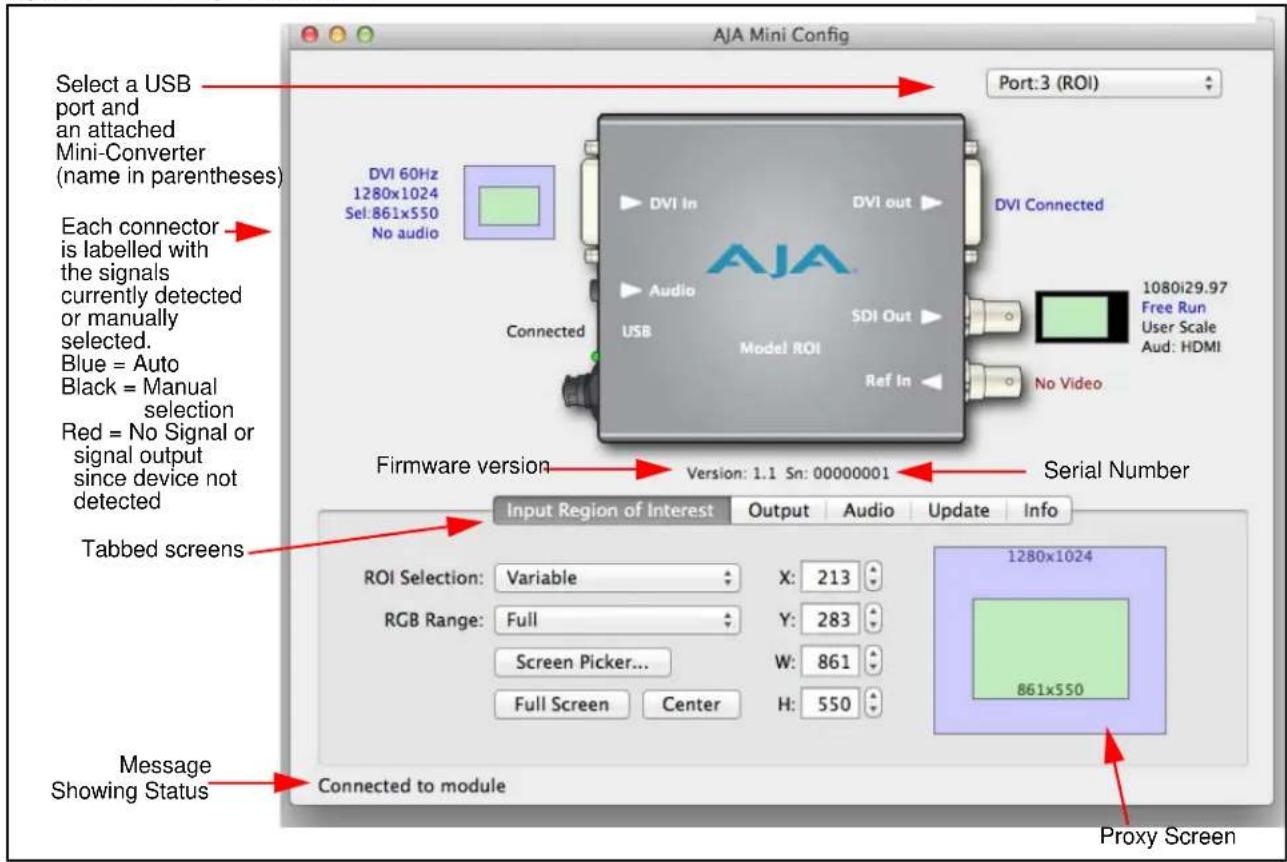Close the AJA Mini Config window
This screenshot has height=862, width=1287.
click(311, 35)
